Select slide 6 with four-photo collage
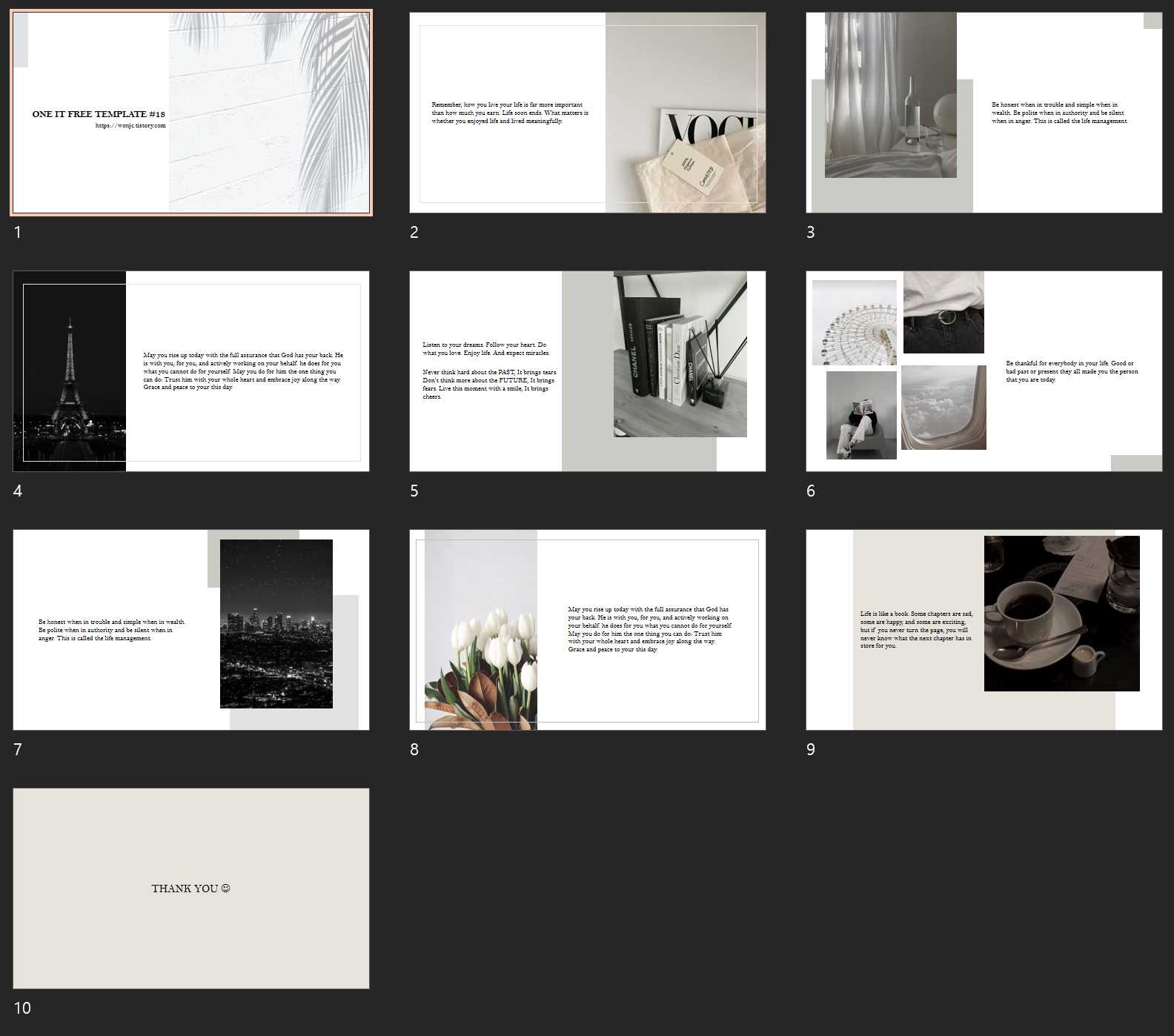The width and height of the screenshot is (1174, 1036). pyautogui.click(x=984, y=371)
